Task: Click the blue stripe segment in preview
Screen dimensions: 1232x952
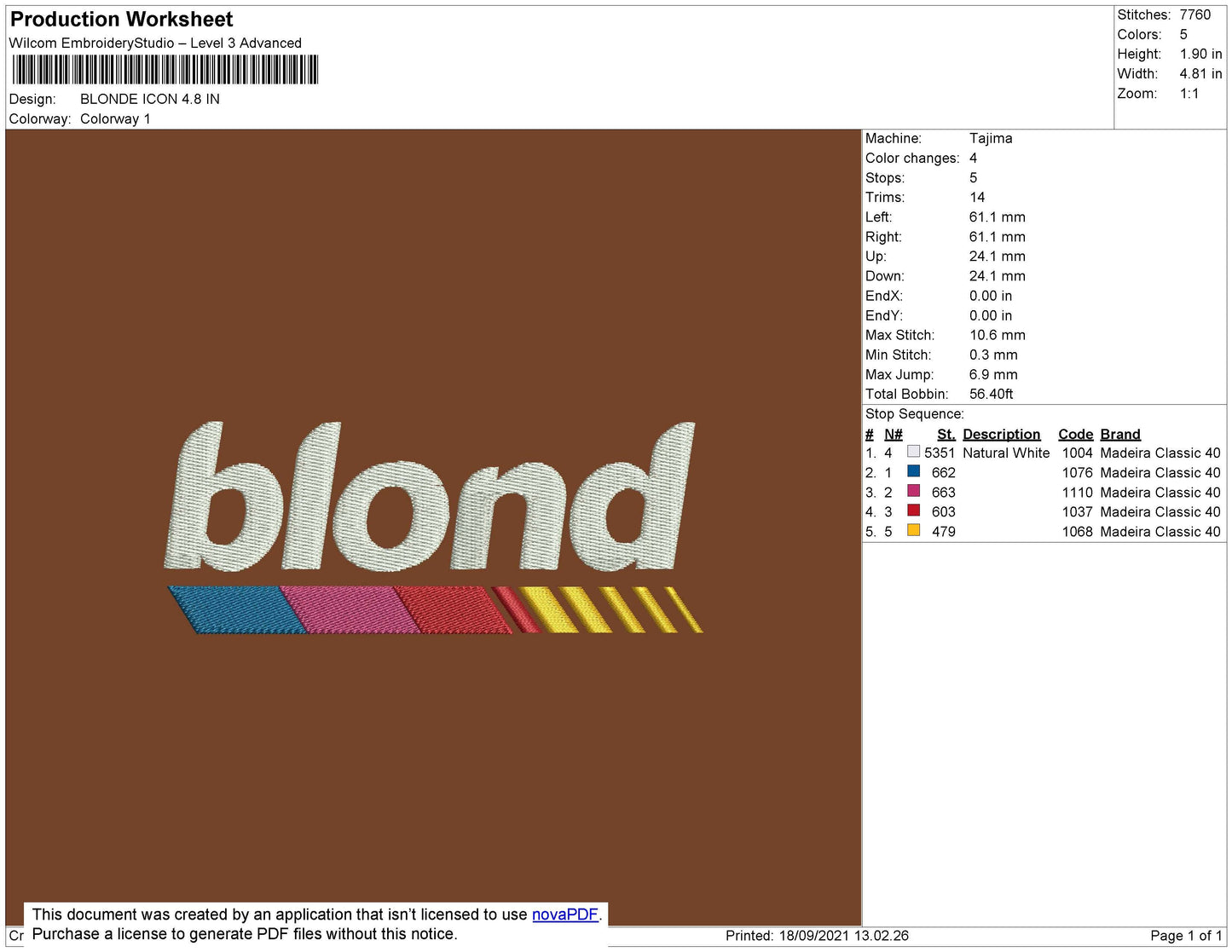Action: point(236,609)
